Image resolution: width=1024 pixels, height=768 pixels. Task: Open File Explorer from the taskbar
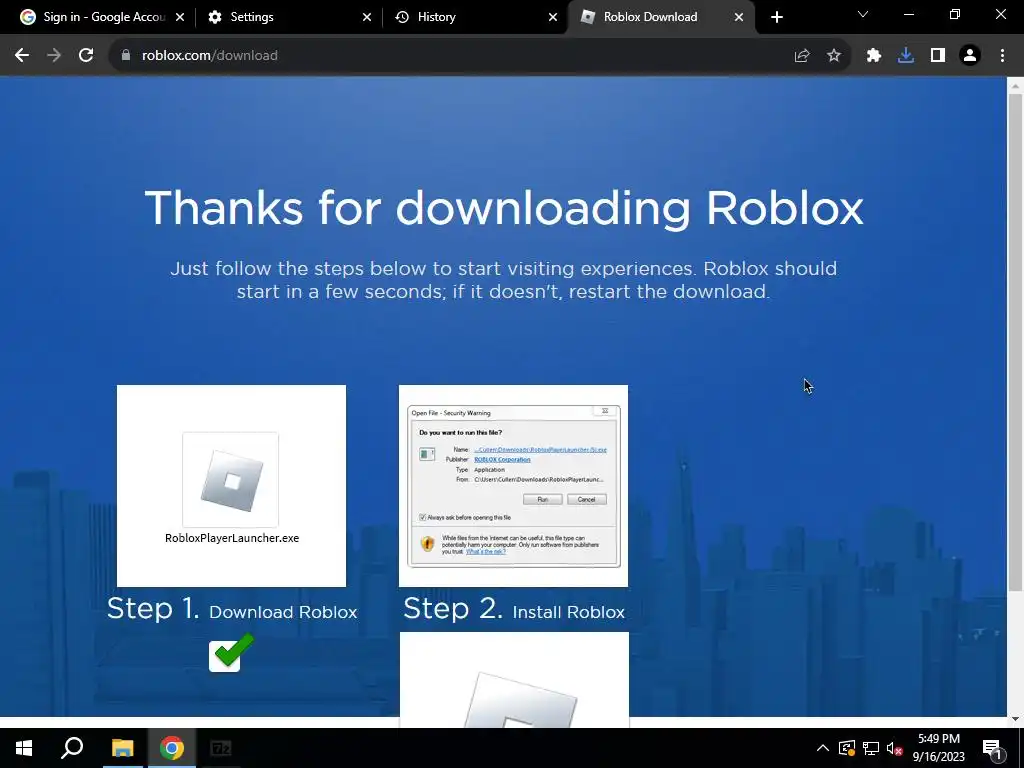point(122,748)
